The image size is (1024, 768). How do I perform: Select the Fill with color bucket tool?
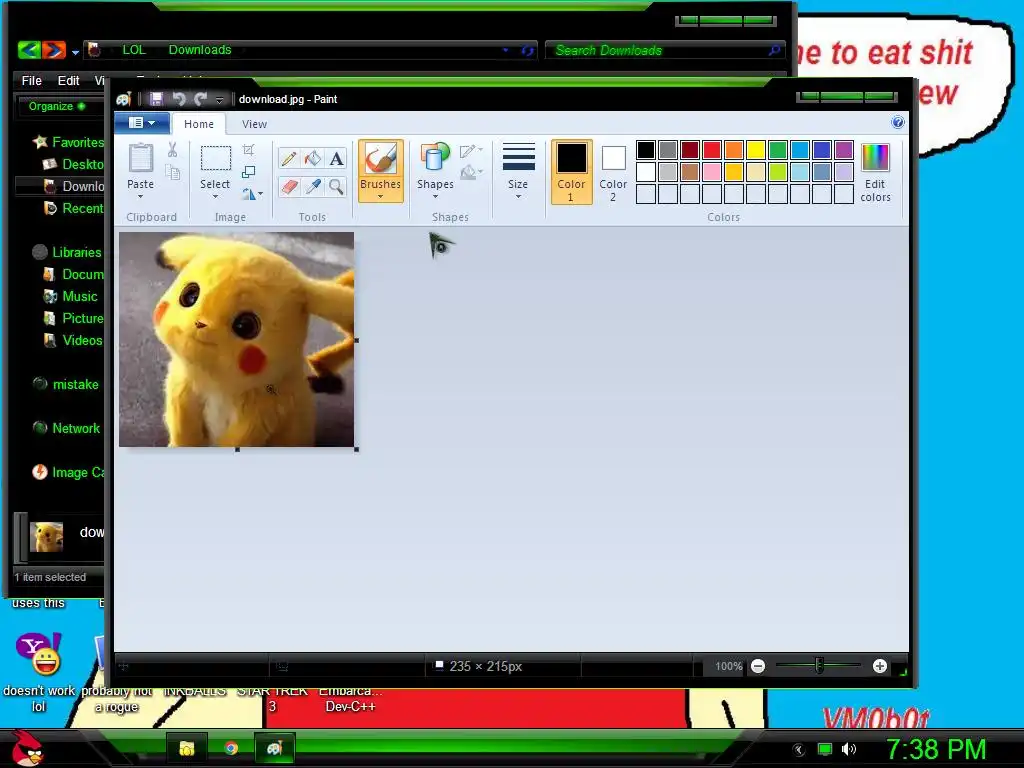point(313,159)
